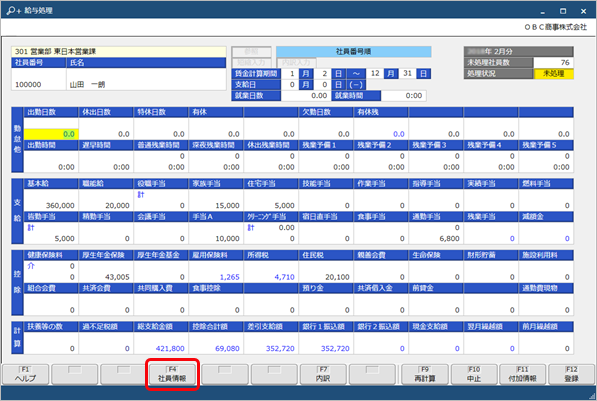Image resolution: width=597 pixels, height=401 pixels.
Task: Save with the F12 登録 button
Action: (x=572, y=374)
